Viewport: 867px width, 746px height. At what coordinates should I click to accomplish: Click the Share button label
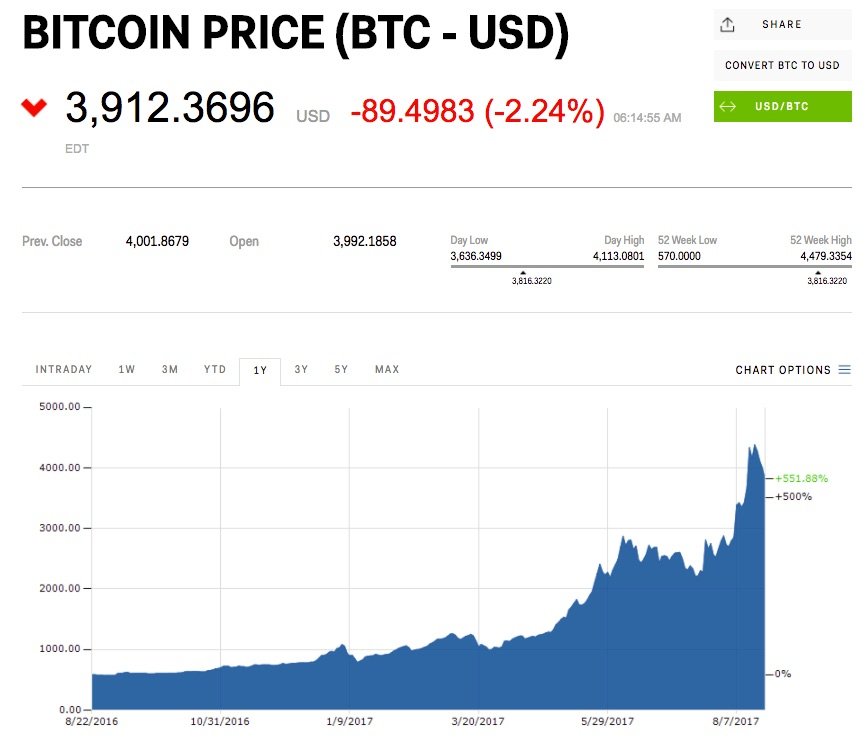point(782,25)
